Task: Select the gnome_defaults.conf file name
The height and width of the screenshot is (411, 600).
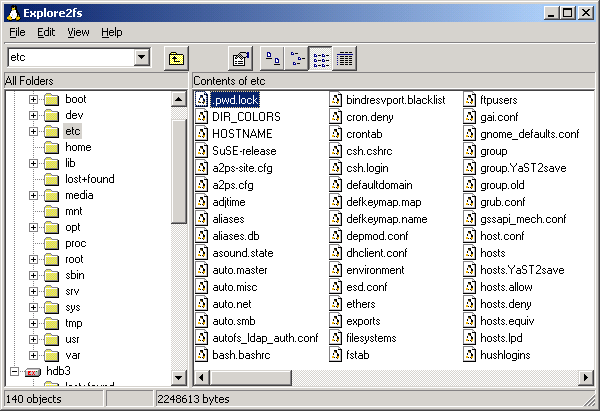Action: (x=530, y=134)
